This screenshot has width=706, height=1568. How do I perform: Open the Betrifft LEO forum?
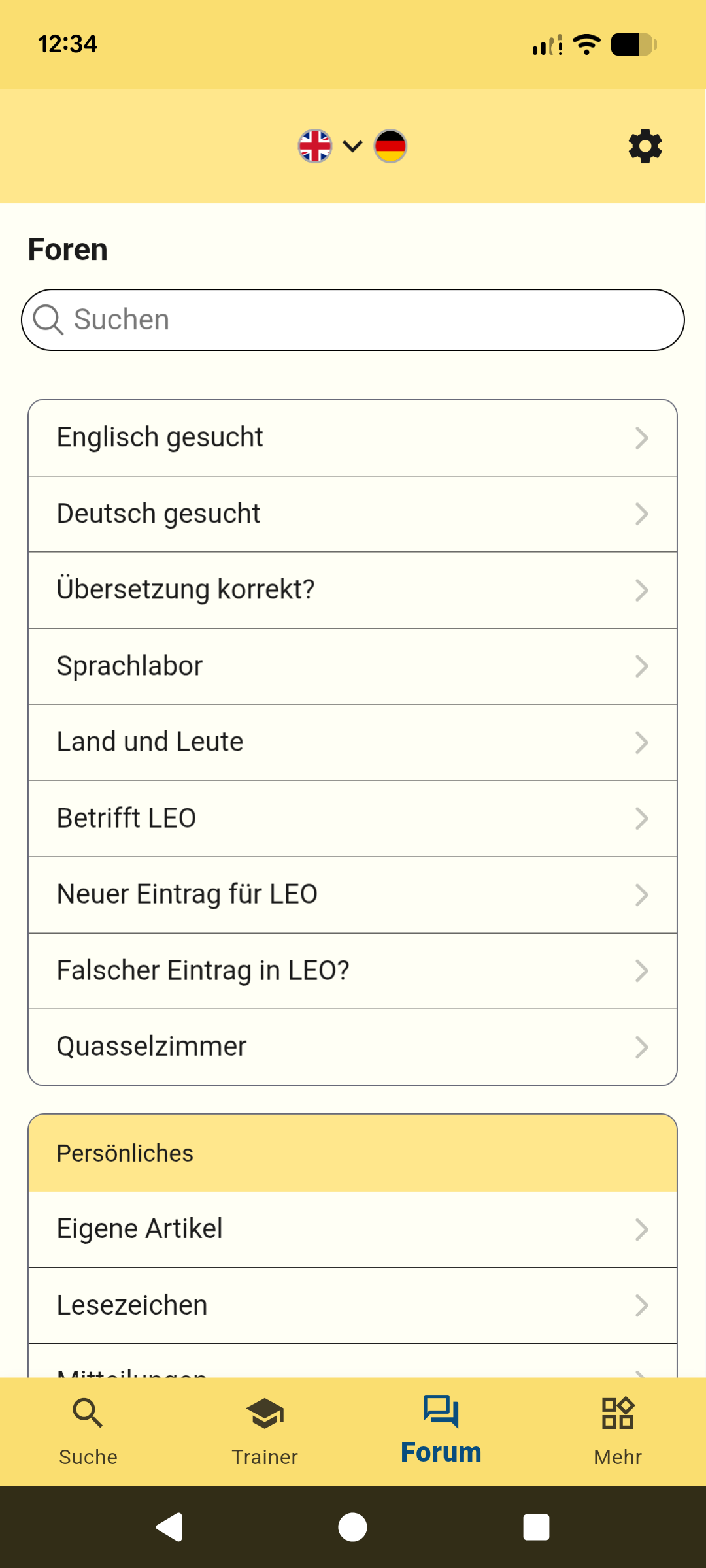tap(352, 819)
